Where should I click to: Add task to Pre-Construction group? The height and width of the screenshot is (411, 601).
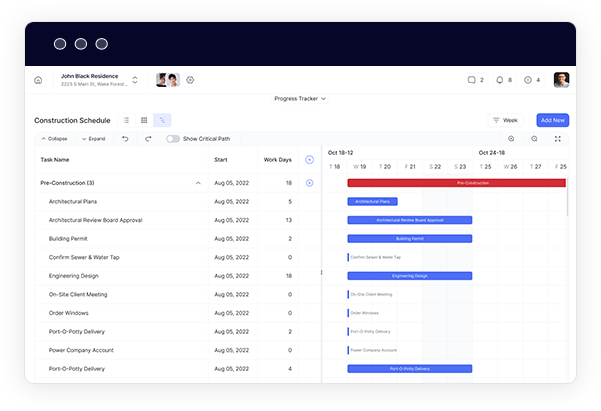(x=309, y=183)
